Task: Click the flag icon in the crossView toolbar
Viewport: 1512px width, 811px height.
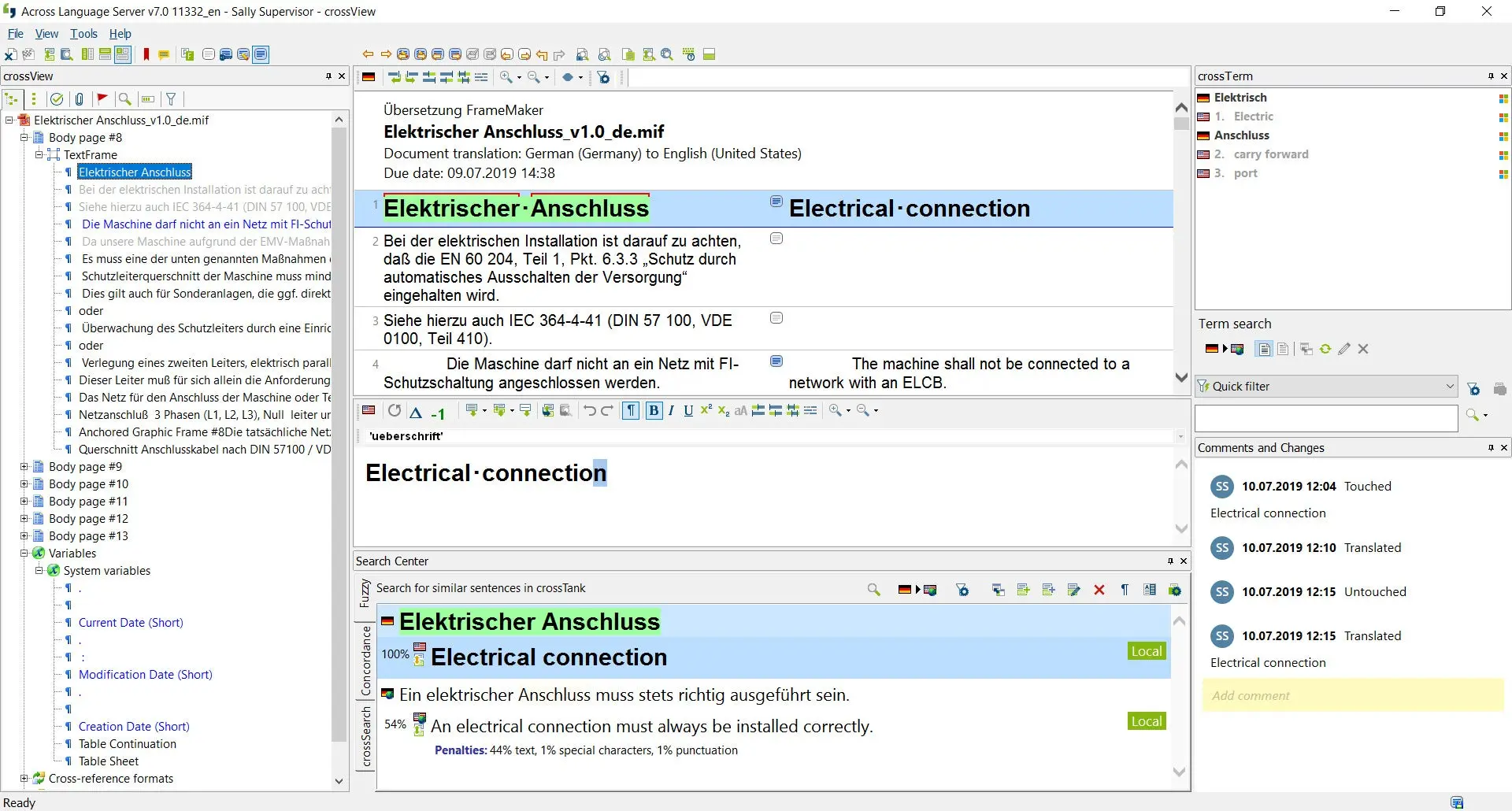Action: pyautogui.click(x=102, y=98)
